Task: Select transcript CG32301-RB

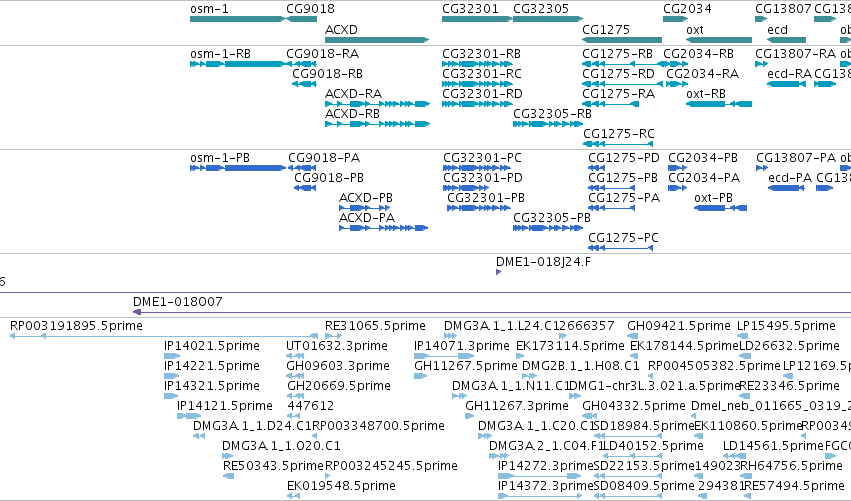Action: pos(477,64)
